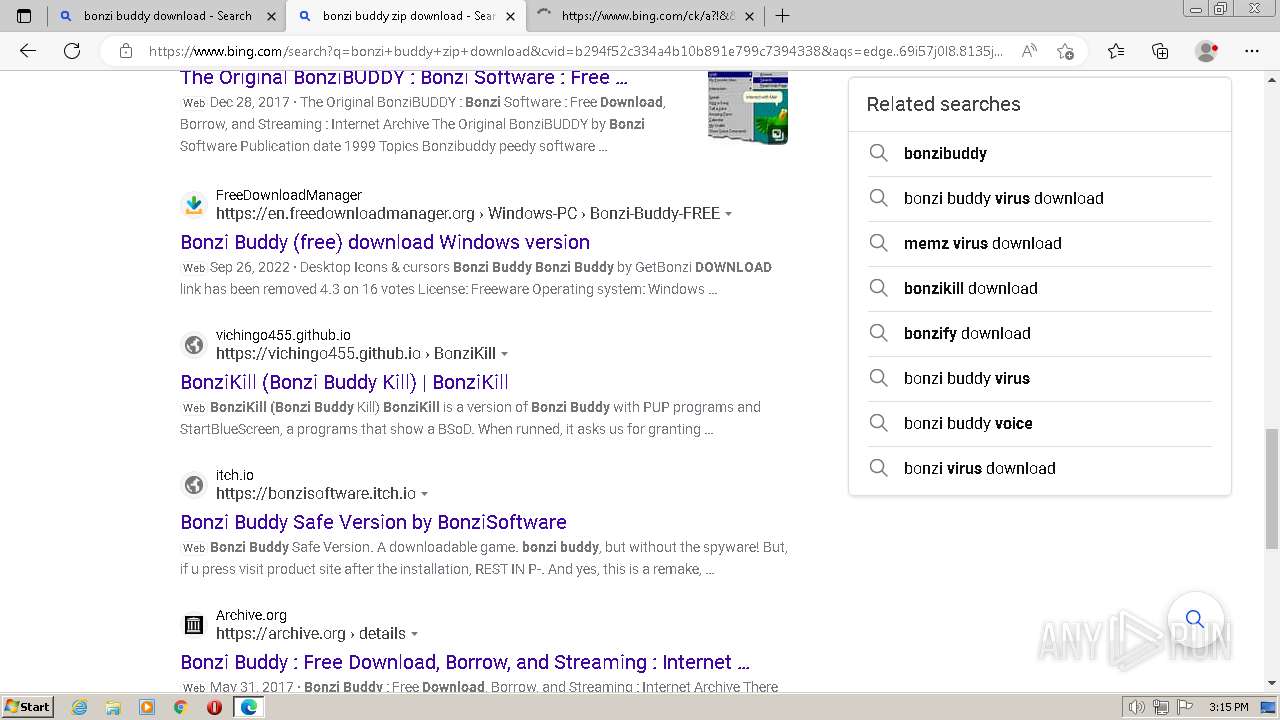
Task: Expand freedownloadmanager.org URL dropdown arrow
Action: (x=728, y=214)
